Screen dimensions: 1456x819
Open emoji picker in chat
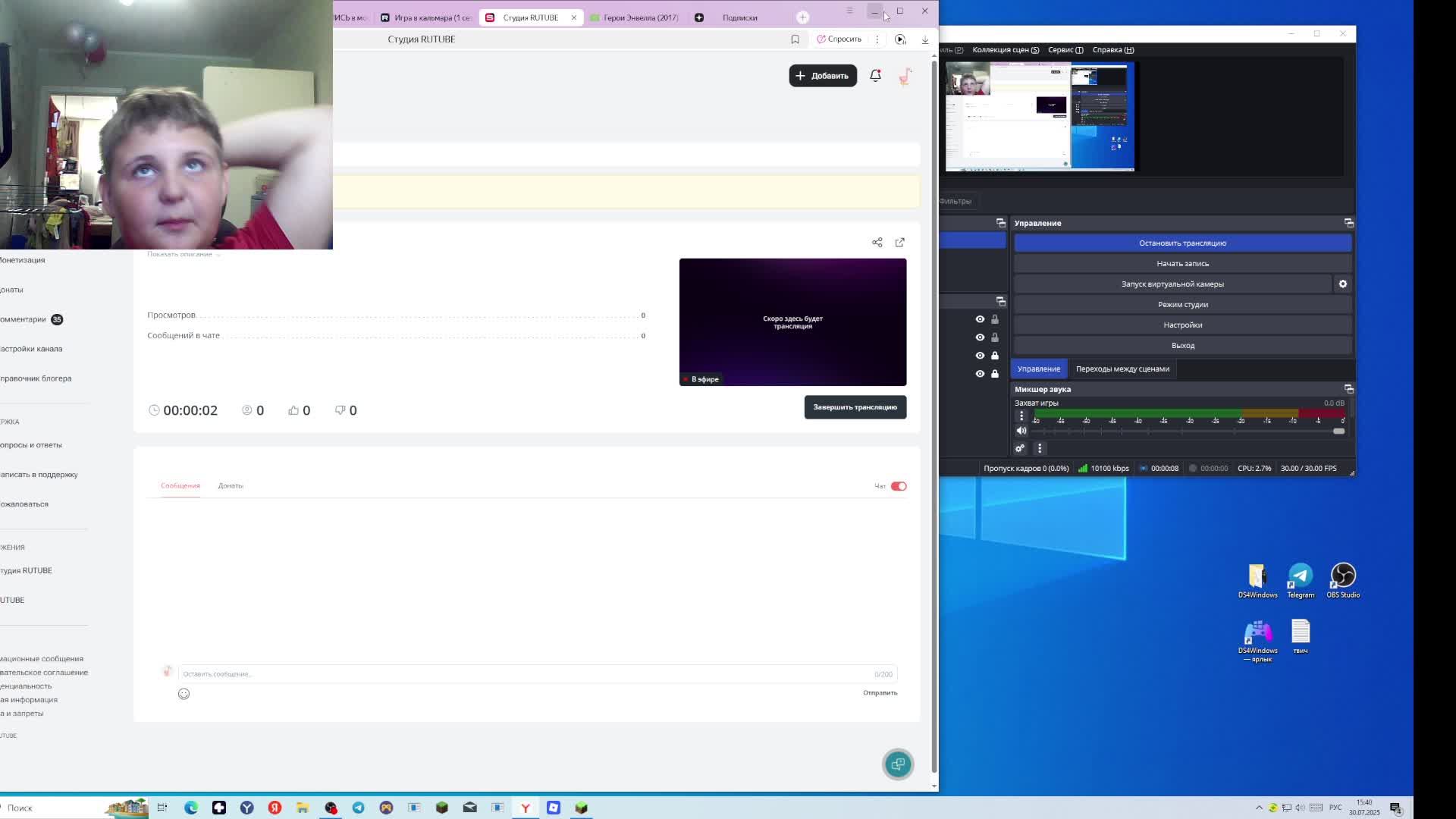[x=184, y=694]
